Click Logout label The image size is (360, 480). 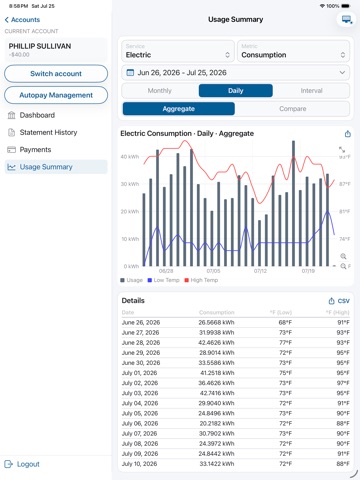(x=28, y=464)
